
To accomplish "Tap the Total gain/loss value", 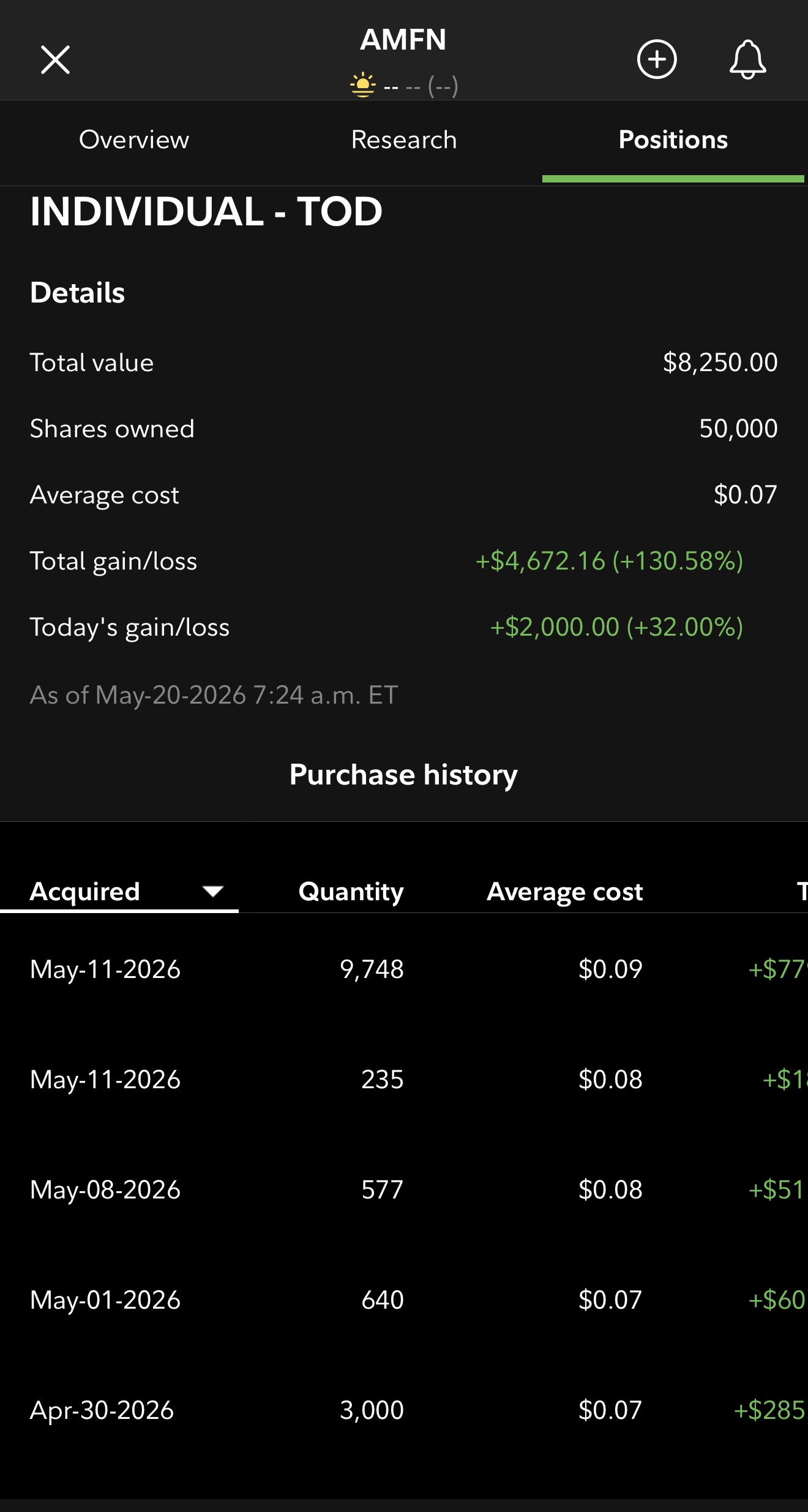I will (x=609, y=561).
